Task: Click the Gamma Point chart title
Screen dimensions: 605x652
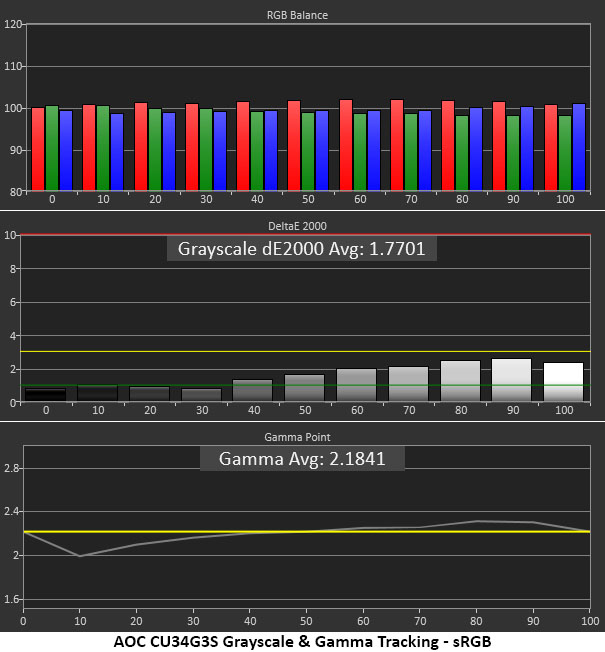Action: (297, 437)
